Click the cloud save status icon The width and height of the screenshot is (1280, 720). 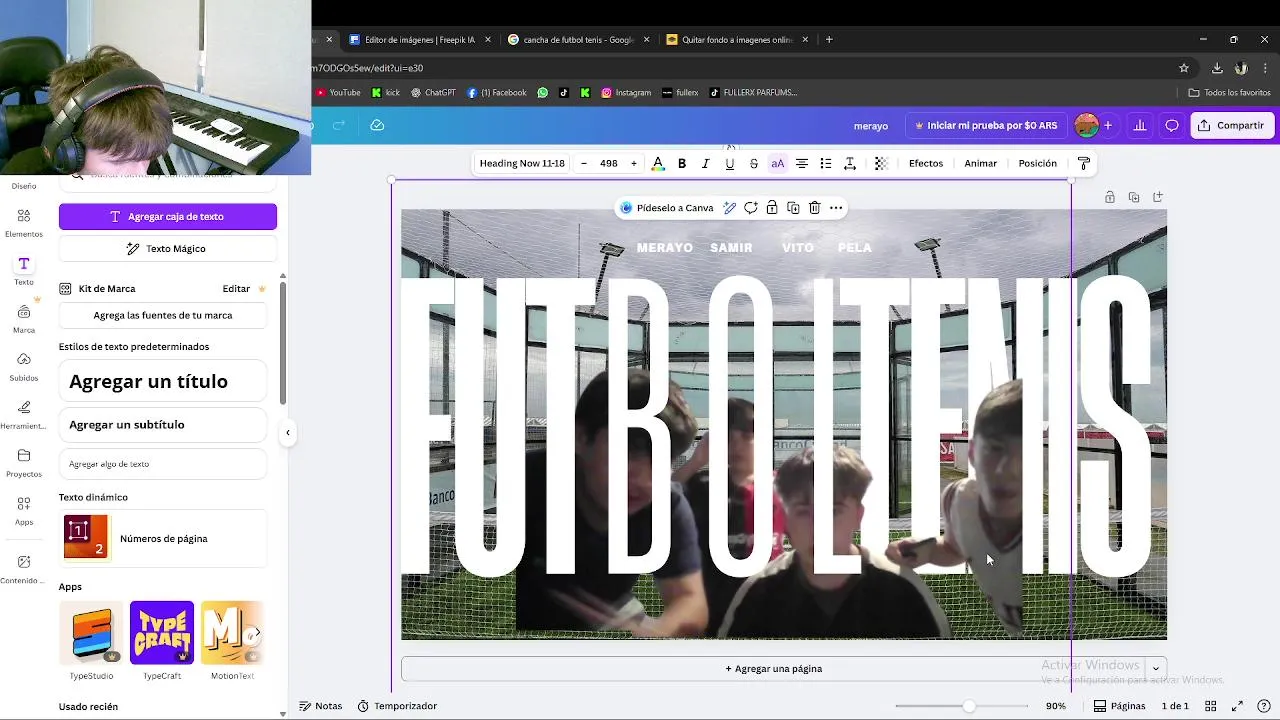[x=377, y=125]
